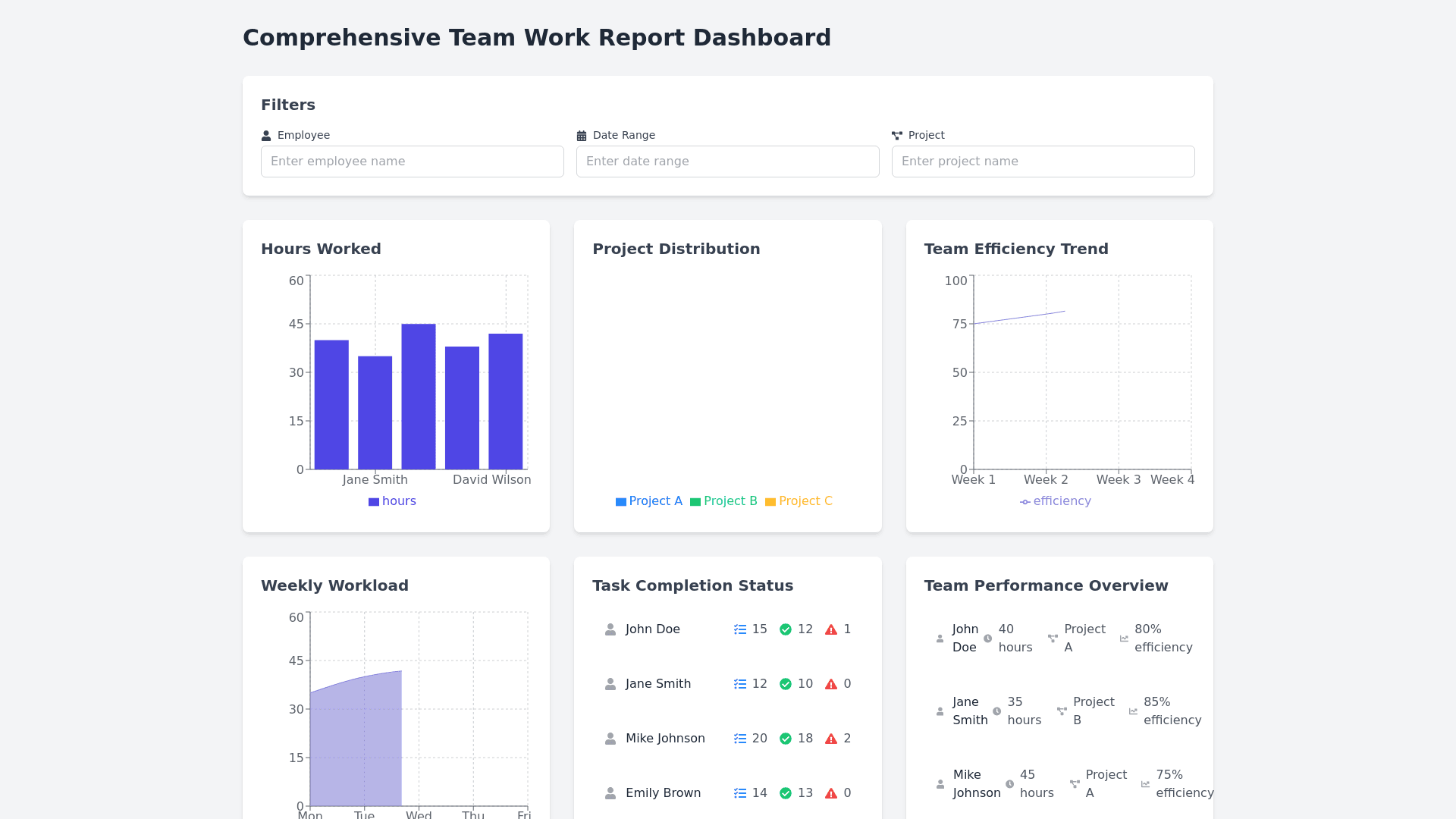Click the Project C yellow legend swatch
This screenshot has height=819, width=1456.
[x=770, y=502]
